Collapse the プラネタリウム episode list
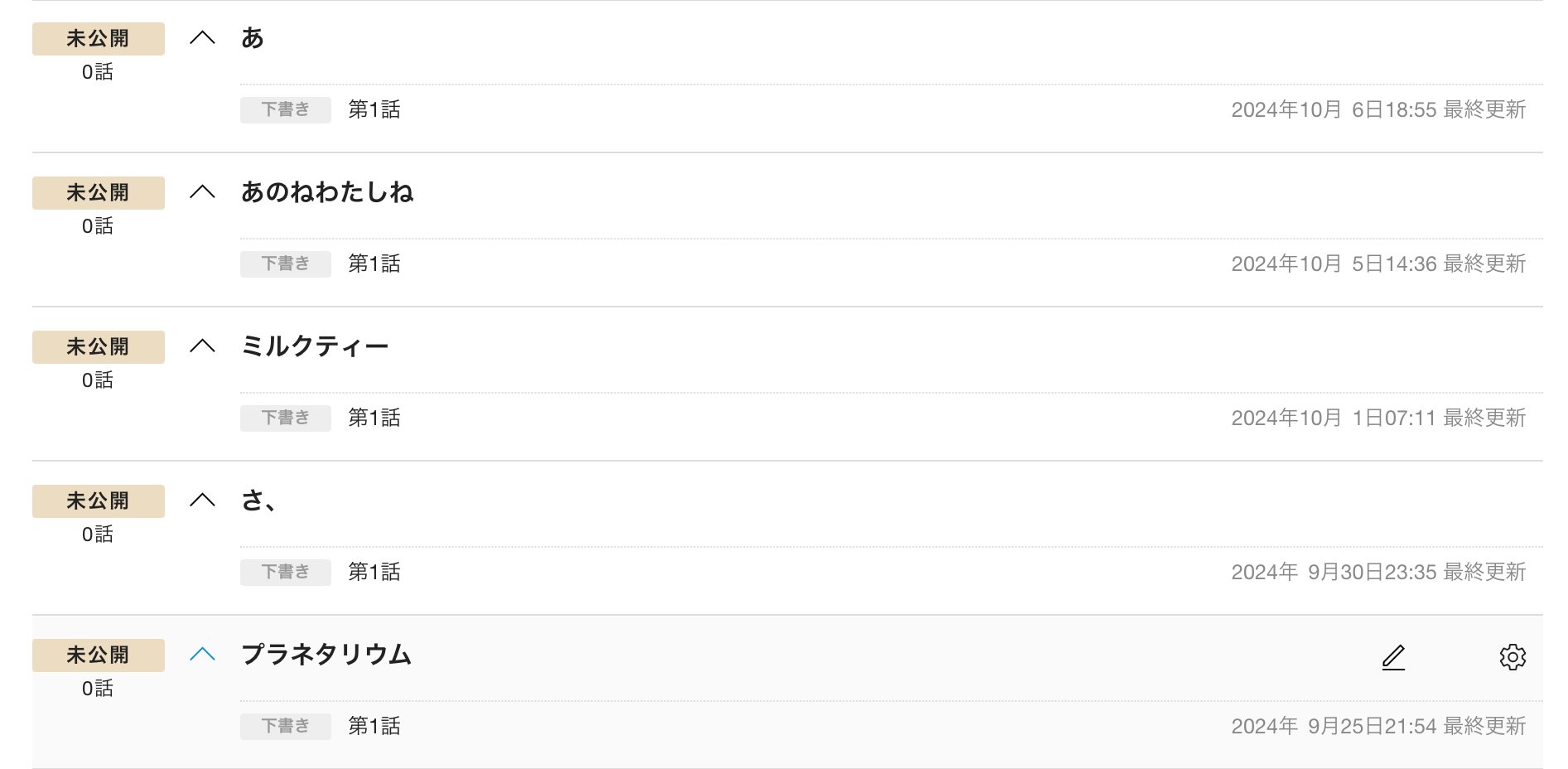The height and width of the screenshot is (769, 1568). 202,655
